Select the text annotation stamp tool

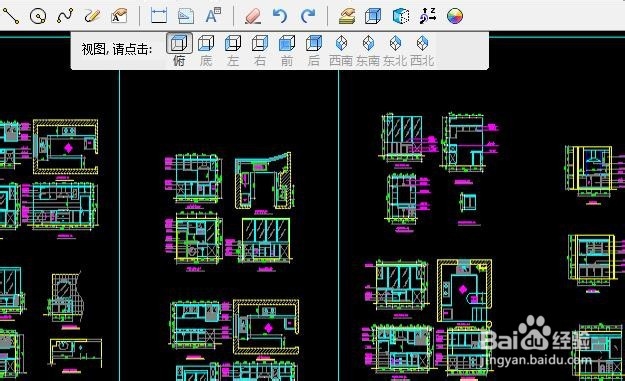coord(119,16)
